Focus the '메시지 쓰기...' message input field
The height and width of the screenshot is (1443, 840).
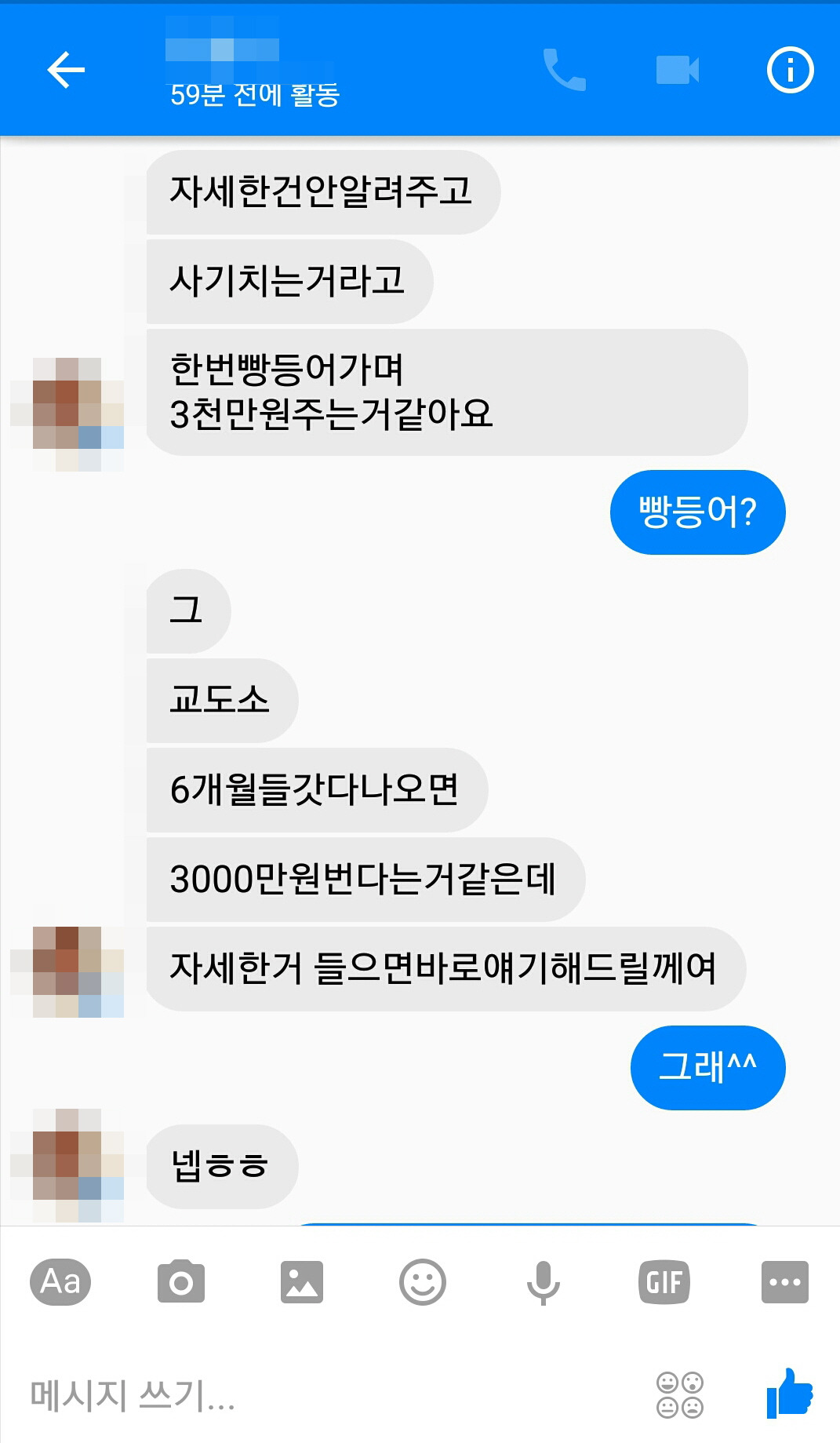pyautogui.click(x=329, y=1395)
